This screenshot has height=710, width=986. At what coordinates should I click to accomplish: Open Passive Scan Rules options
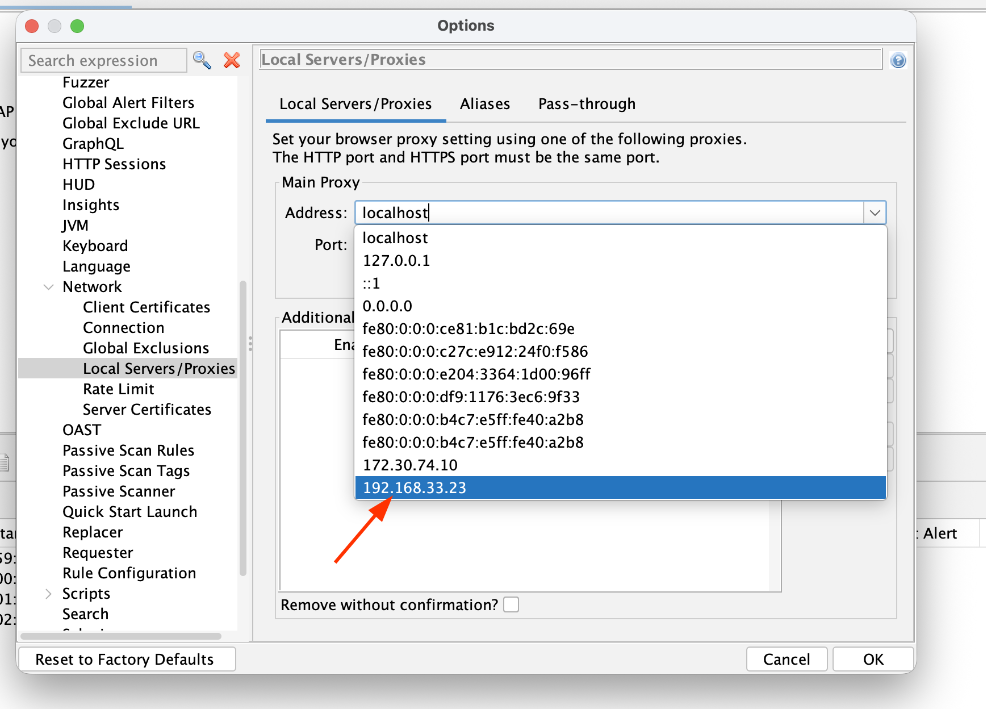pyautogui.click(x=128, y=450)
